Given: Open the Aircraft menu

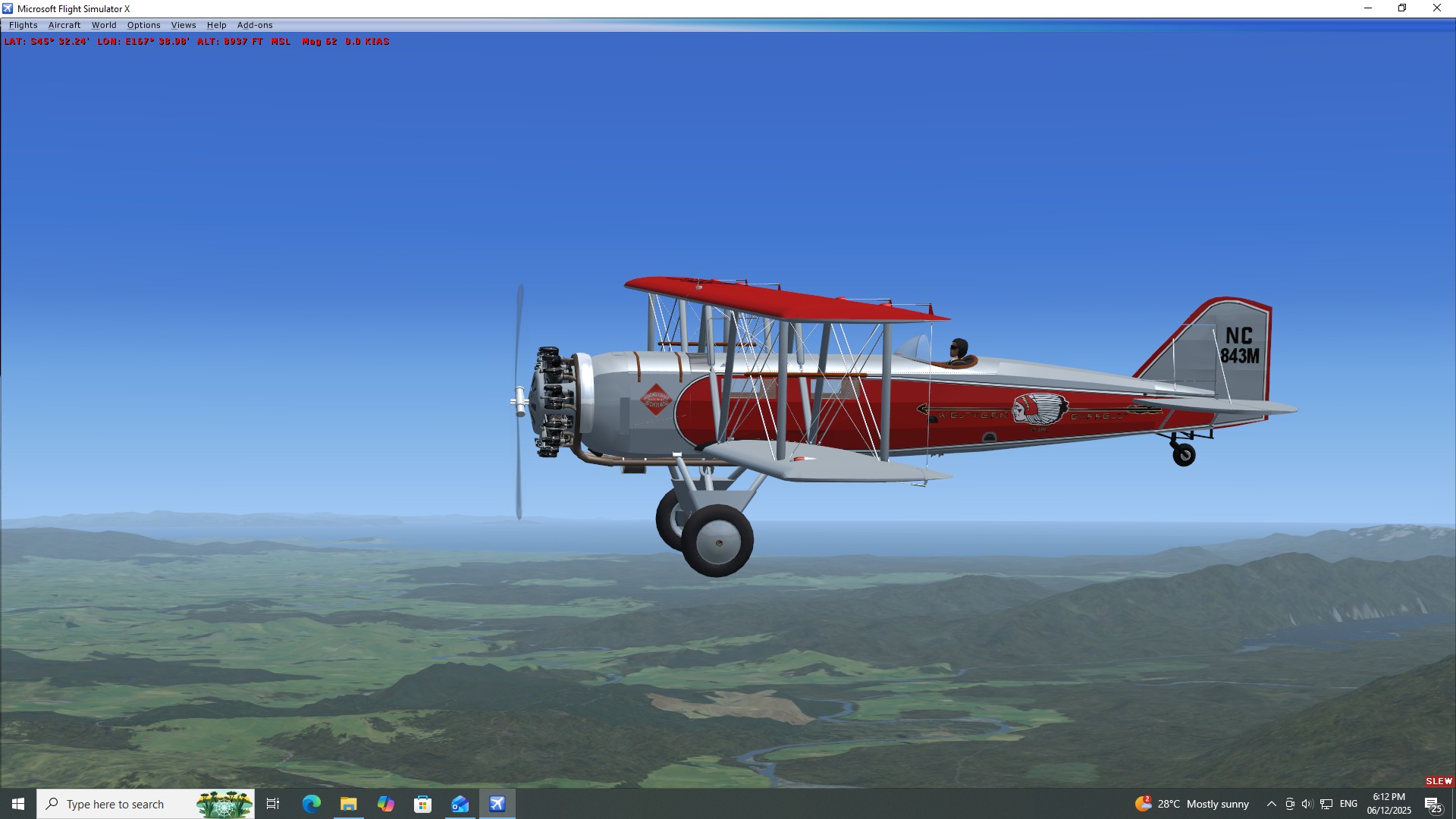Looking at the screenshot, I should pos(64,25).
